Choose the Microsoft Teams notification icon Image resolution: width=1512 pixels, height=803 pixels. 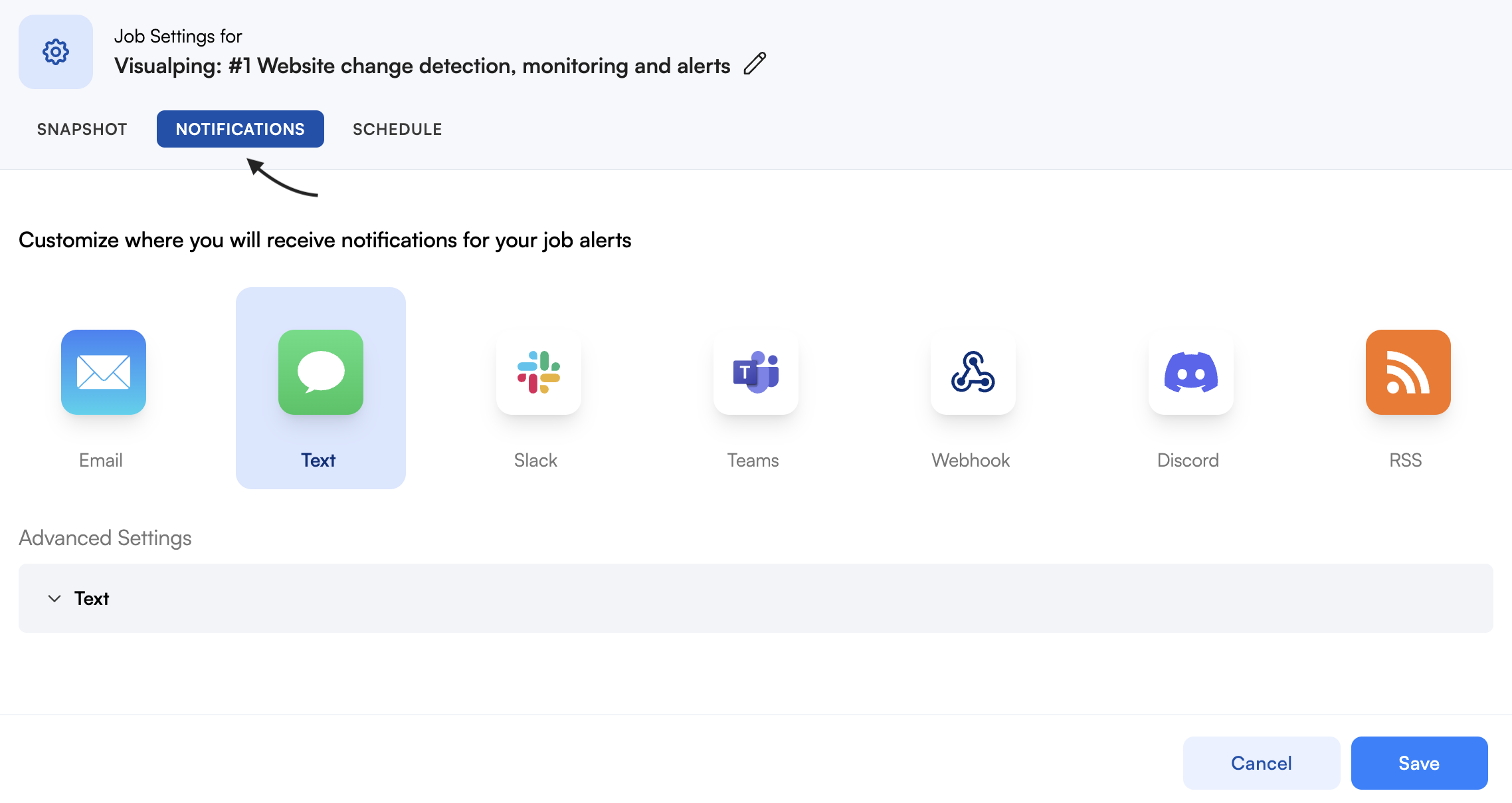pyautogui.click(x=756, y=372)
